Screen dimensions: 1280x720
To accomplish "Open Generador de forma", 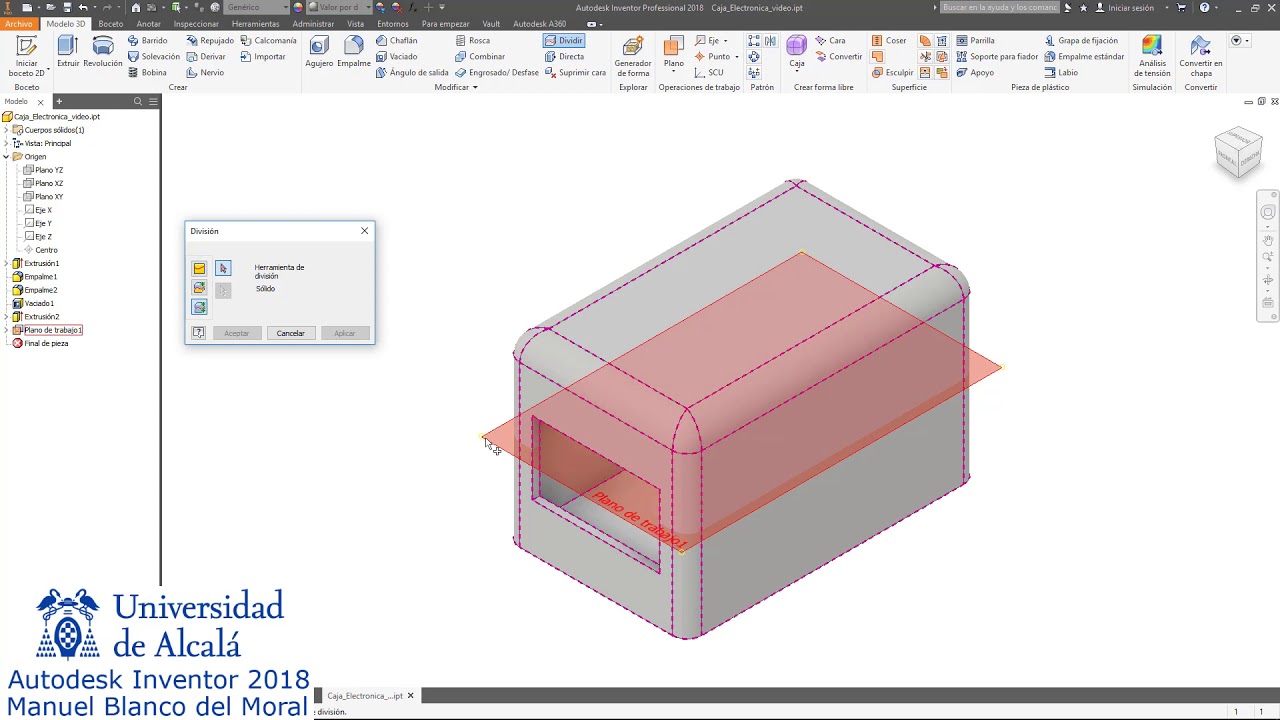I will pos(633,56).
